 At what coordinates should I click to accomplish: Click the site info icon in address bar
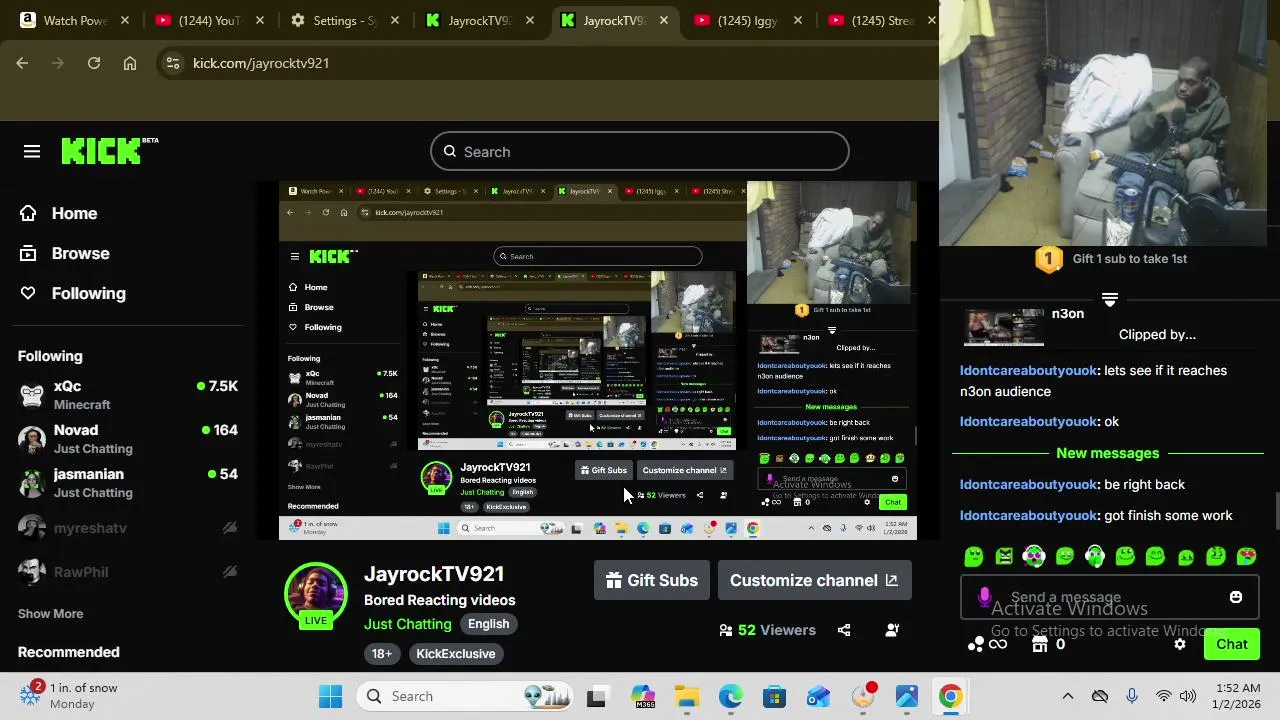[173, 63]
